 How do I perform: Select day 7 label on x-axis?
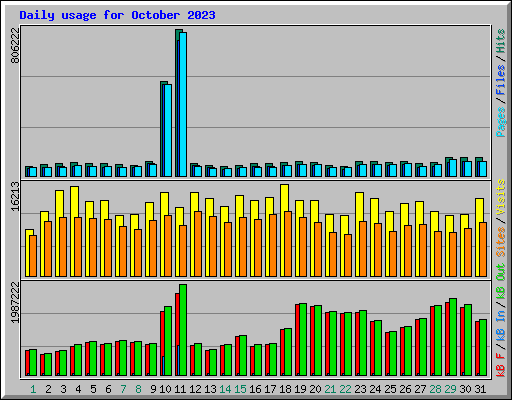(x=123, y=389)
